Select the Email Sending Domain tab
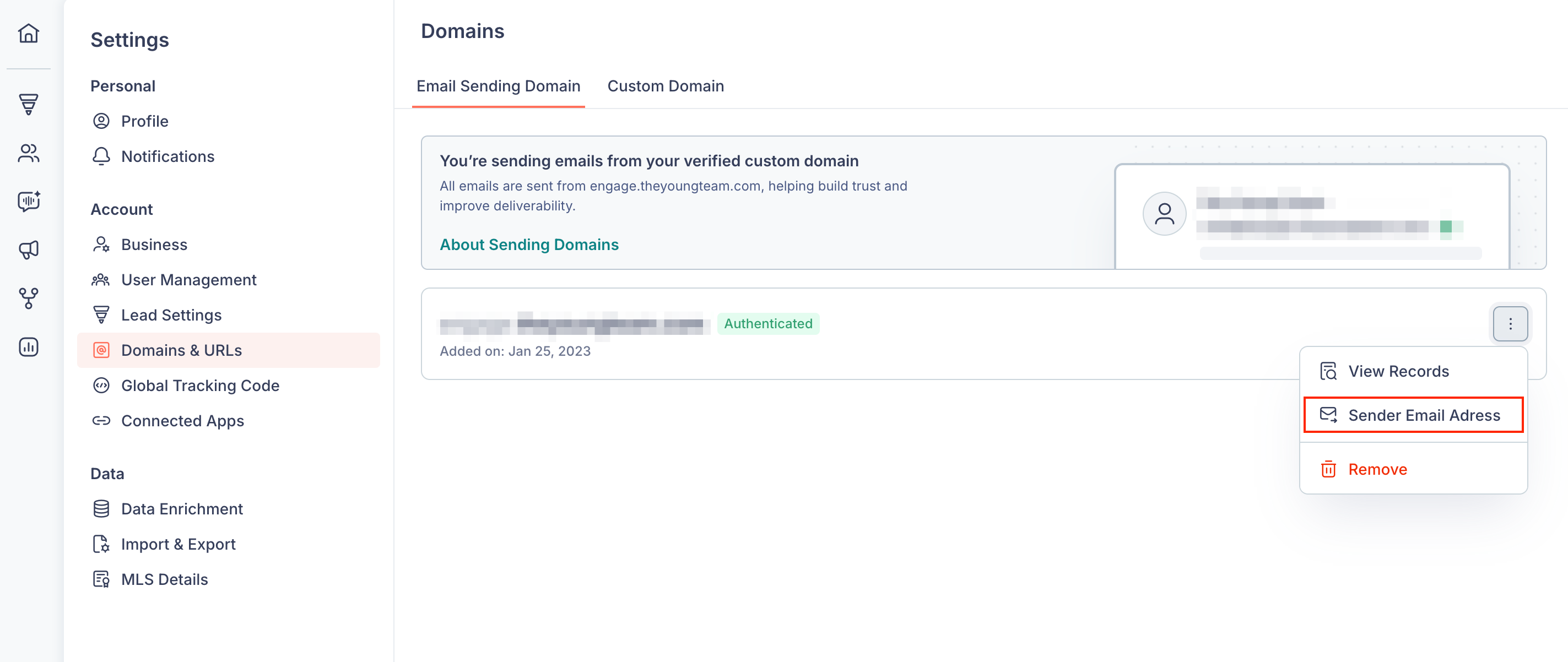The width and height of the screenshot is (1568, 662). [x=498, y=86]
